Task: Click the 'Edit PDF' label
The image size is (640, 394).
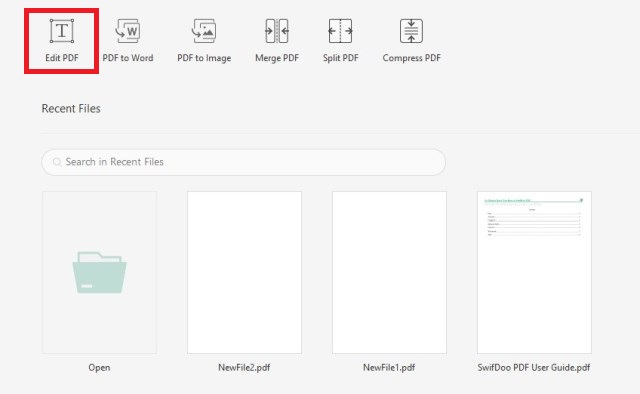Action: point(62,58)
